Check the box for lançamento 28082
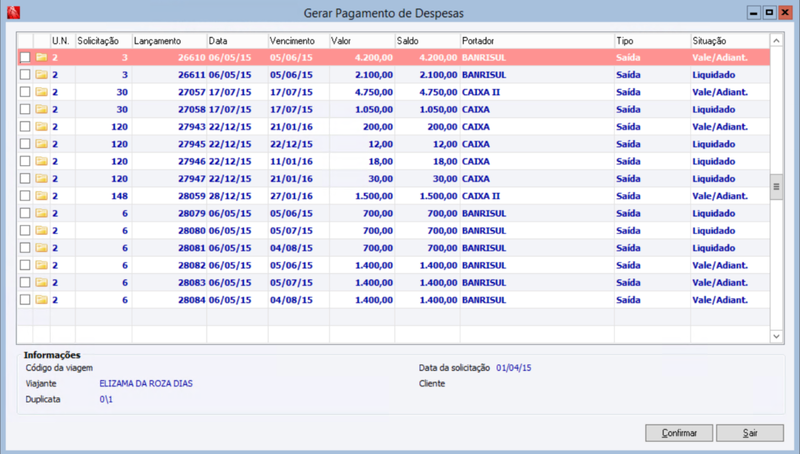800x454 pixels. tap(25, 265)
